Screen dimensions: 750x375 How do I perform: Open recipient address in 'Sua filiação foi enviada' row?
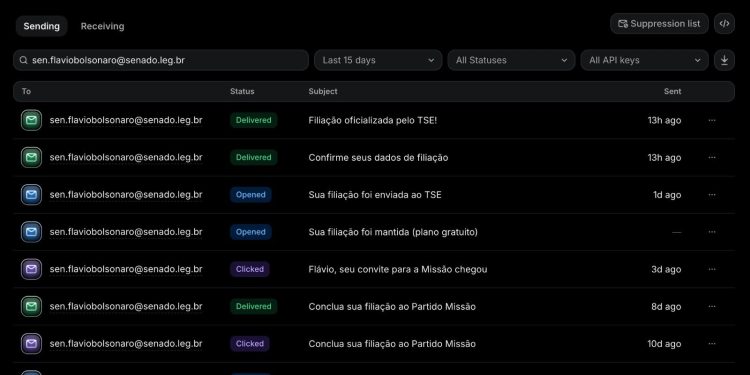[126, 195]
